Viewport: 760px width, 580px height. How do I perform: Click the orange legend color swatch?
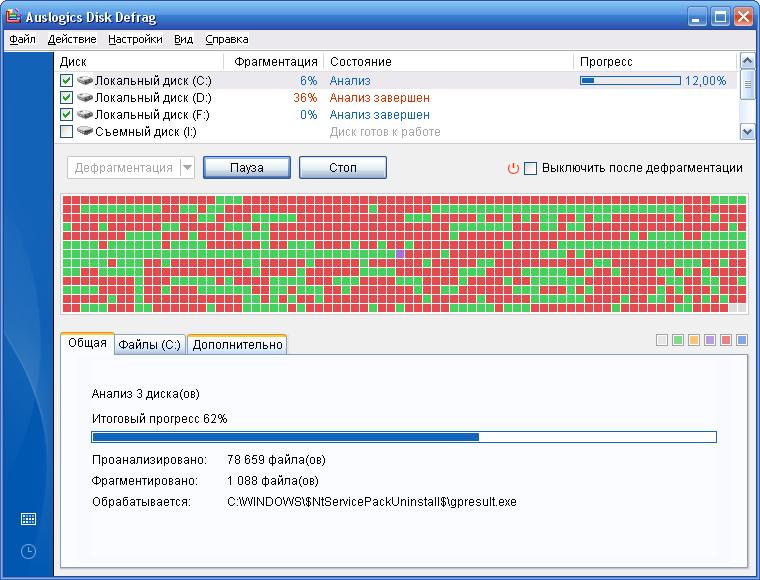[x=694, y=340]
